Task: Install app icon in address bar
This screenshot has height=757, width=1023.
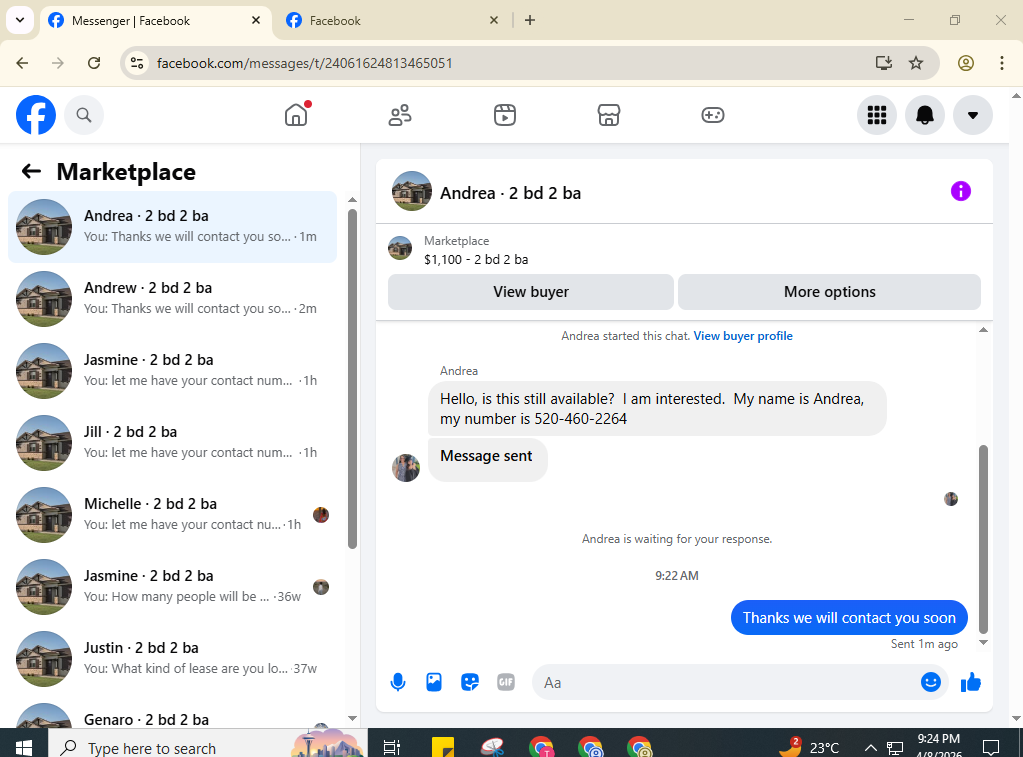Action: [x=883, y=63]
